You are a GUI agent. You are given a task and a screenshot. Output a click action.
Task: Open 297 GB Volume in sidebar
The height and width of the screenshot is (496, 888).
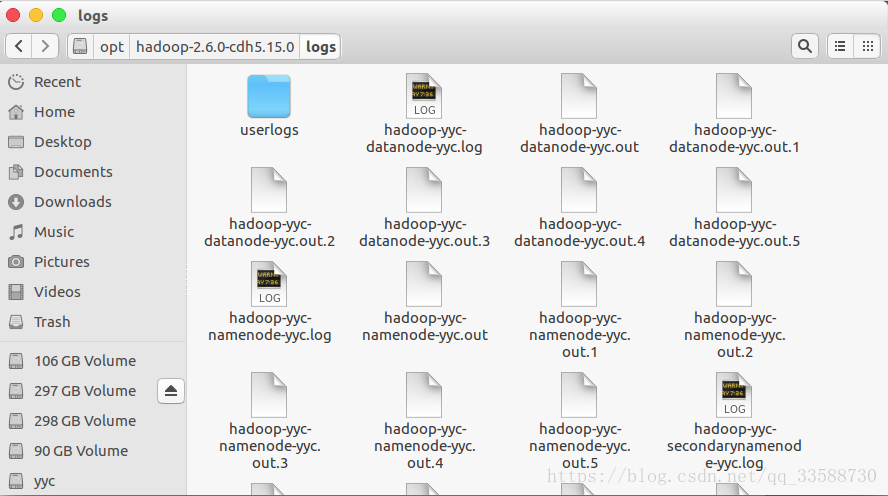pos(78,391)
